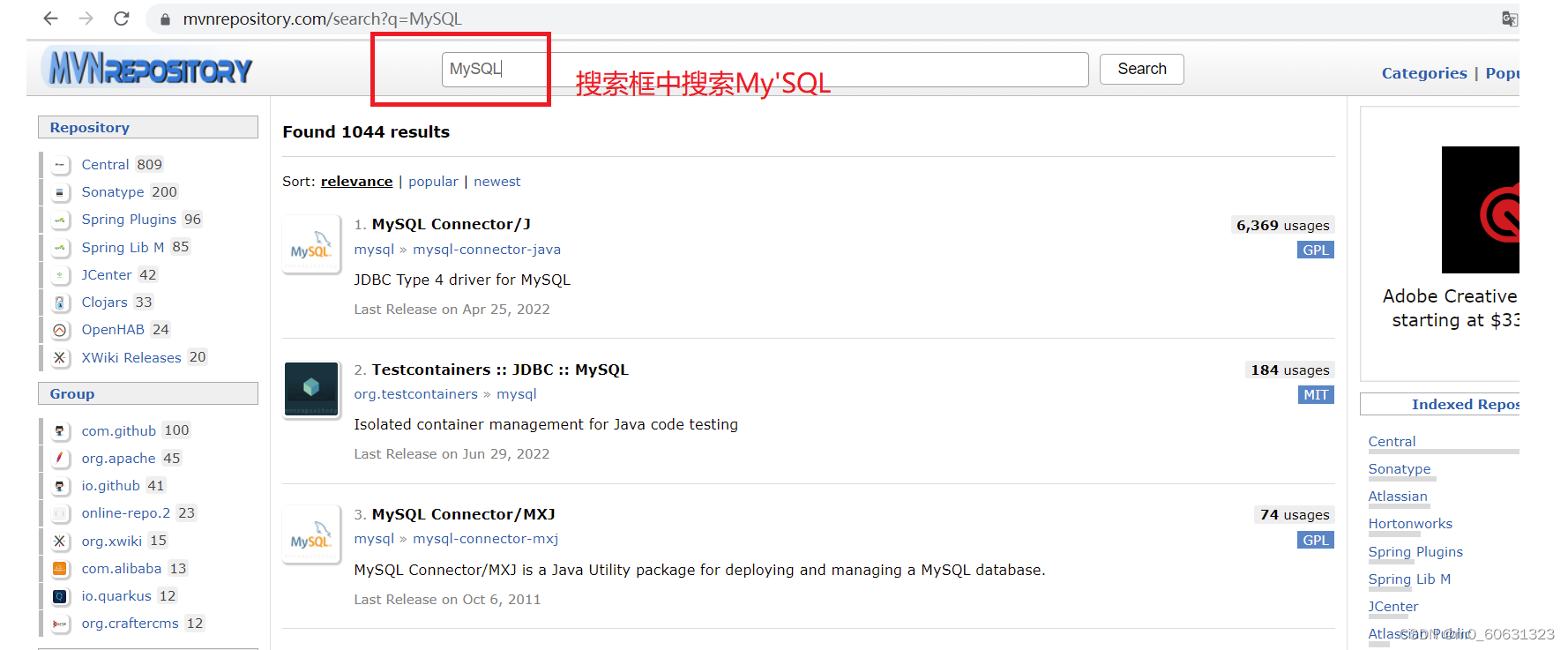Click the Sonatype repository icon
This screenshot has width=1568, height=650.
[x=60, y=192]
